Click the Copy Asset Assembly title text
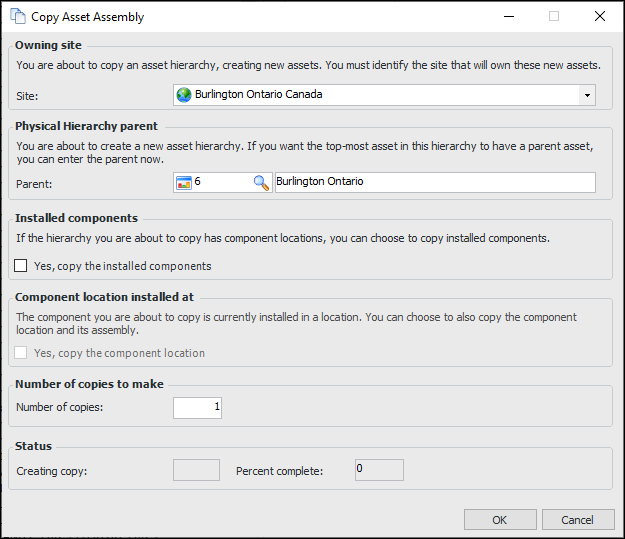Viewport: 625px width, 539px height. point(89,17)
